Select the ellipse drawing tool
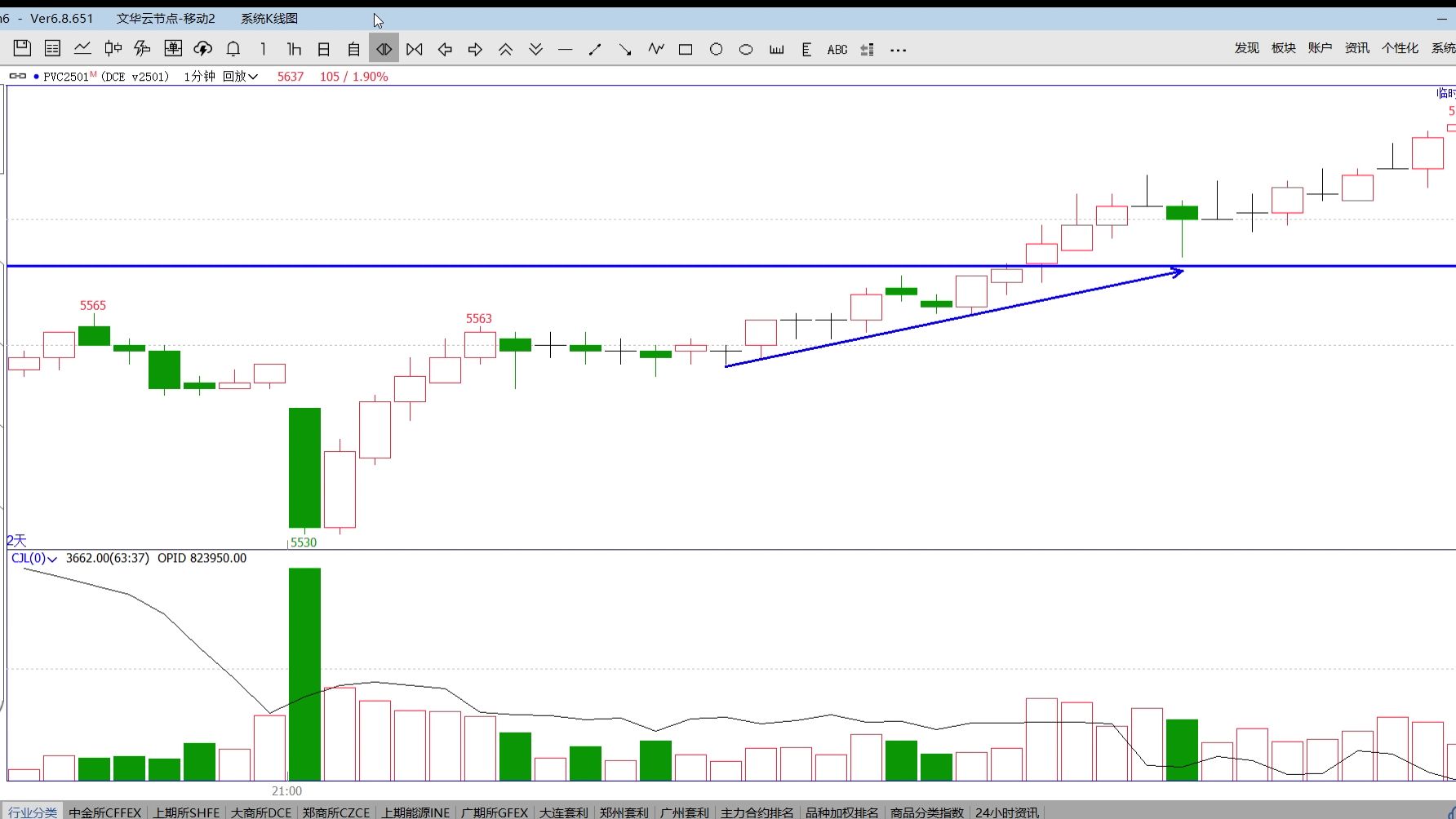1456x819 pixels. [746, 50]
